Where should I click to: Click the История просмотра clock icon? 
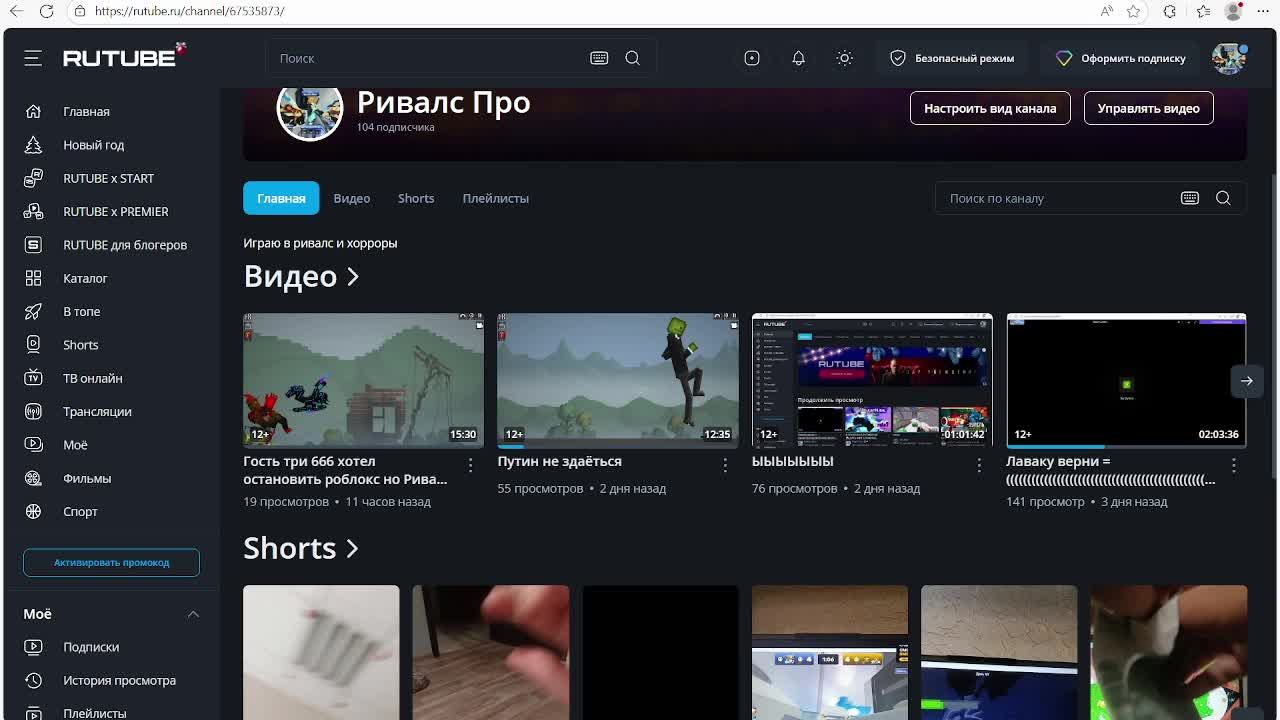[x=33, y=680]
